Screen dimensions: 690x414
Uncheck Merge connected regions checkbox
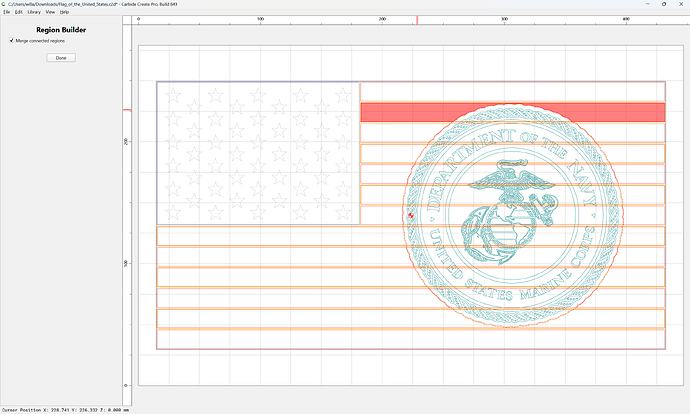11,40
